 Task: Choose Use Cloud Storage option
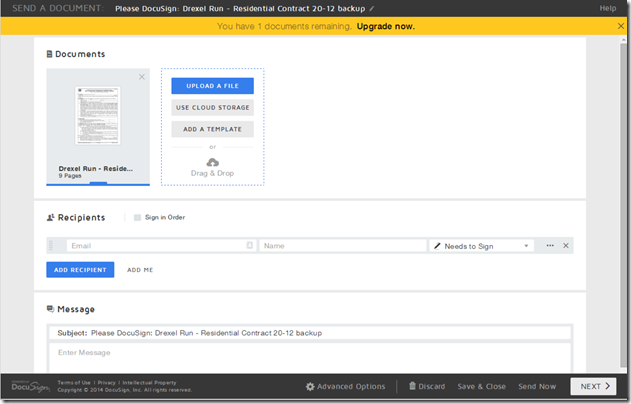pyautogui.click(x=212, y=107)
